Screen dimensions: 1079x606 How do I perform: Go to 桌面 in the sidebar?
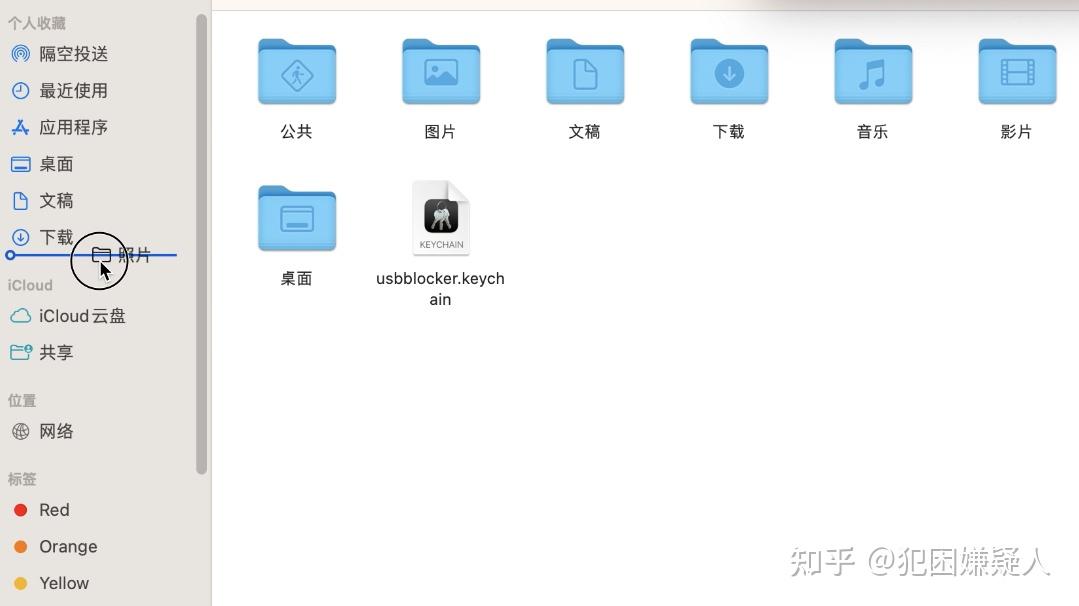coord(56,164)
